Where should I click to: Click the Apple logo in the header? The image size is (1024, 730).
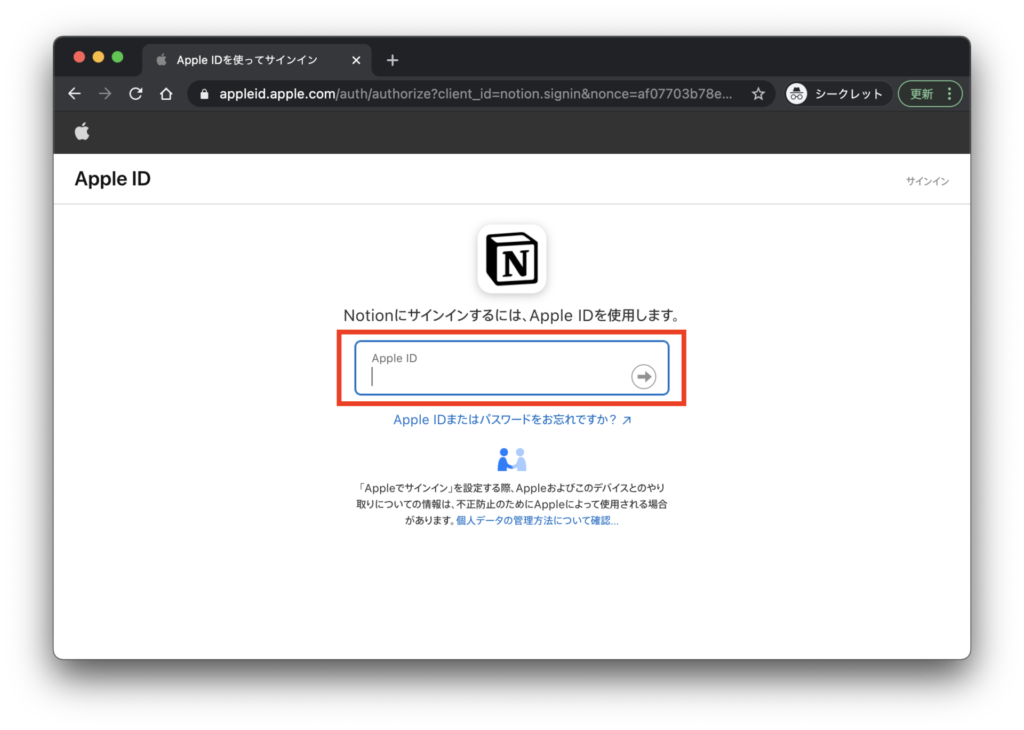click(x=82, y=132)
